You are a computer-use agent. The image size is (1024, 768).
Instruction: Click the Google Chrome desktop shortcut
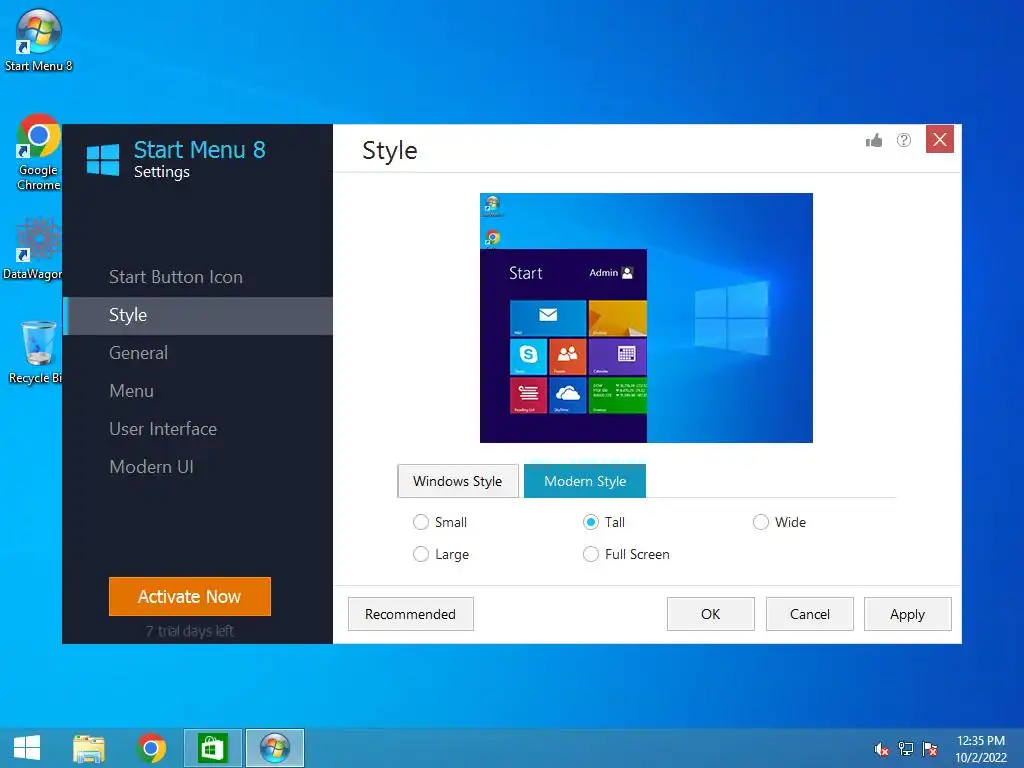click(x=39, y=153)
